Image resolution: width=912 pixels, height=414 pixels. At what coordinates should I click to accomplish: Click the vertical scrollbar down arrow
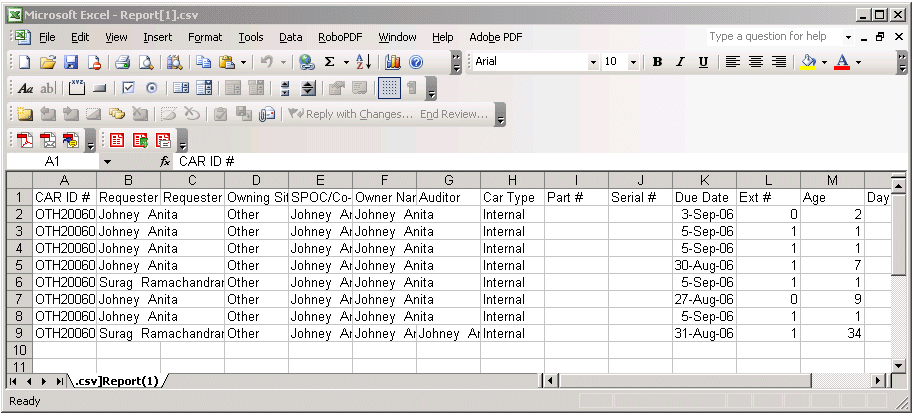(x=899, y=366)
